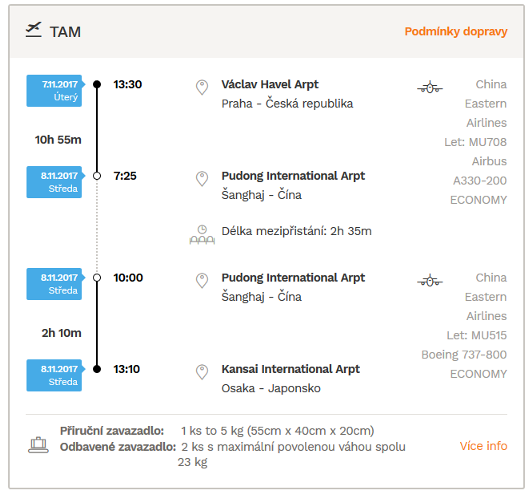Screen dimensions: 528x493
Task: Click the layover waiting seats icon
Action: click(202, 235)
